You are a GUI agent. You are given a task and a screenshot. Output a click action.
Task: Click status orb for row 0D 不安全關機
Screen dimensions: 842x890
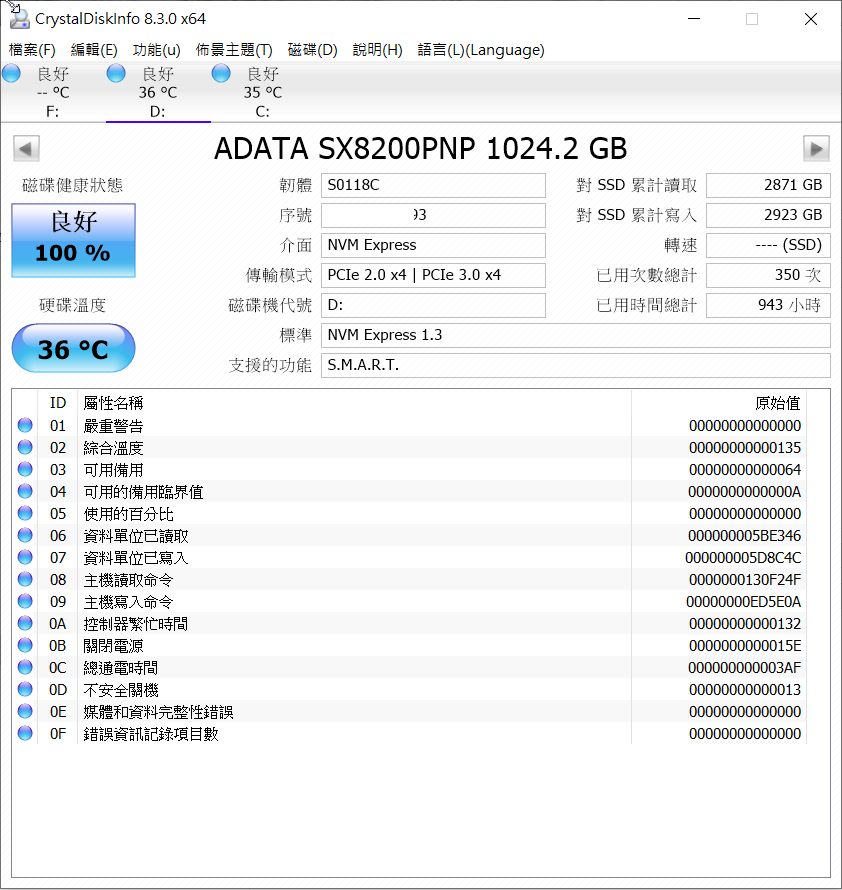(x=25, y=689)
